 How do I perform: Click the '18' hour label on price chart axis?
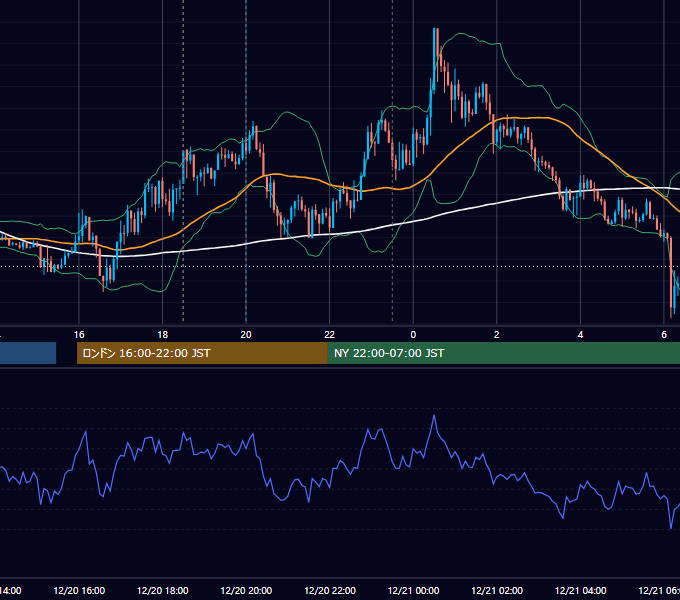(x=163, y=335)
